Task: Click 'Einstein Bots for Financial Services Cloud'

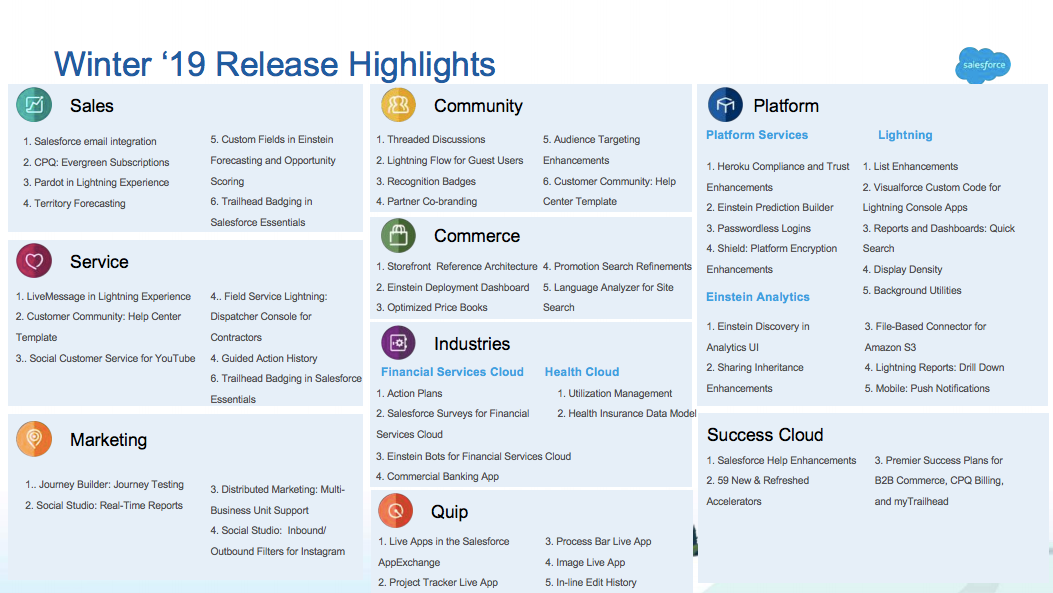Action: [x=473, y=457]
